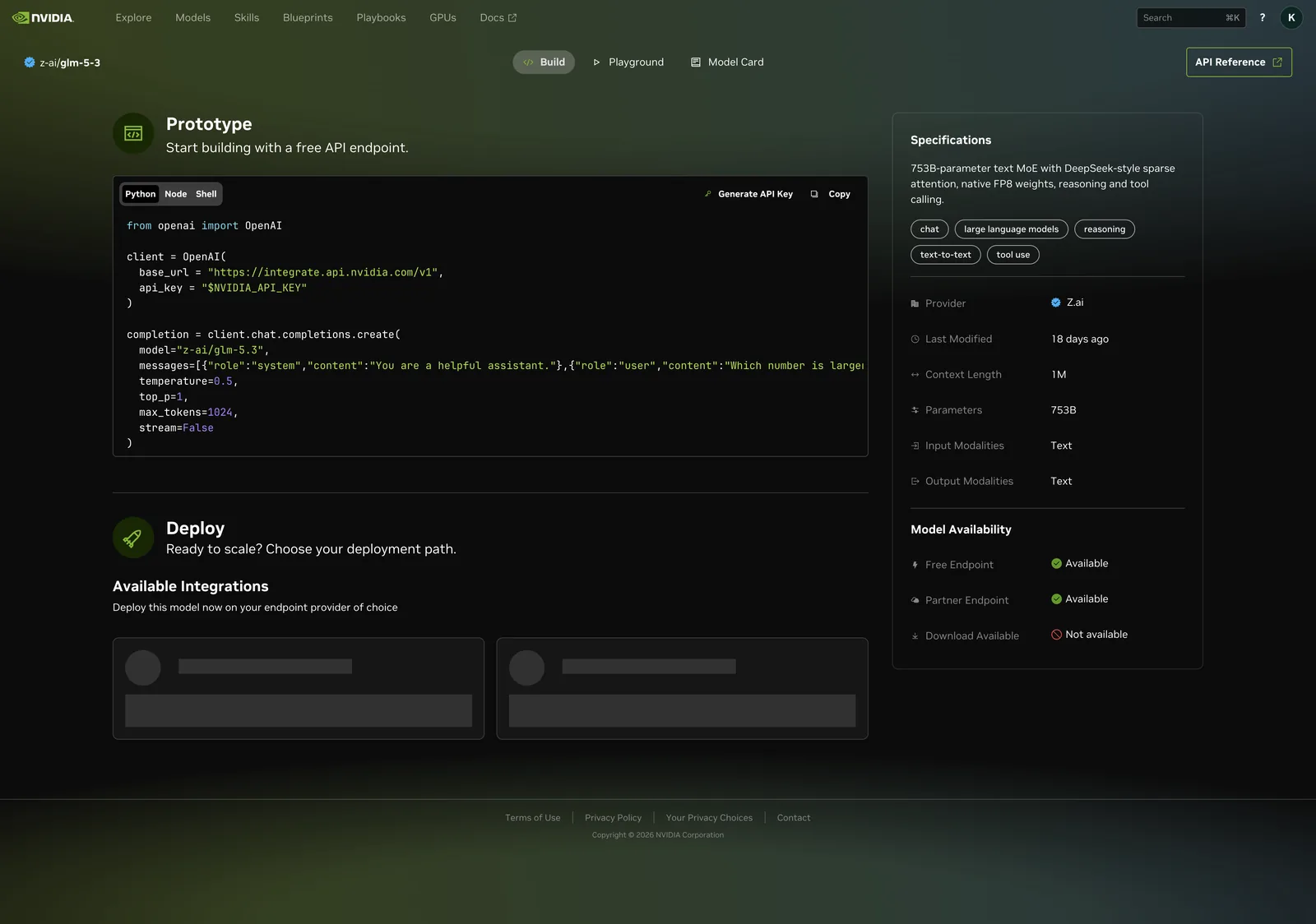Viewport: 1316px width, 924px height.
Task: Focus the Search field
Action: pos(1191,17)
